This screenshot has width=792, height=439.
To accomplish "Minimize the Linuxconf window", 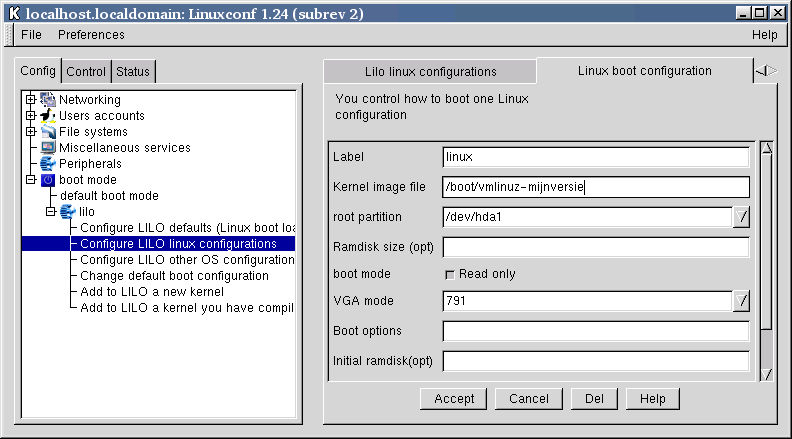I will coord(742,13).
